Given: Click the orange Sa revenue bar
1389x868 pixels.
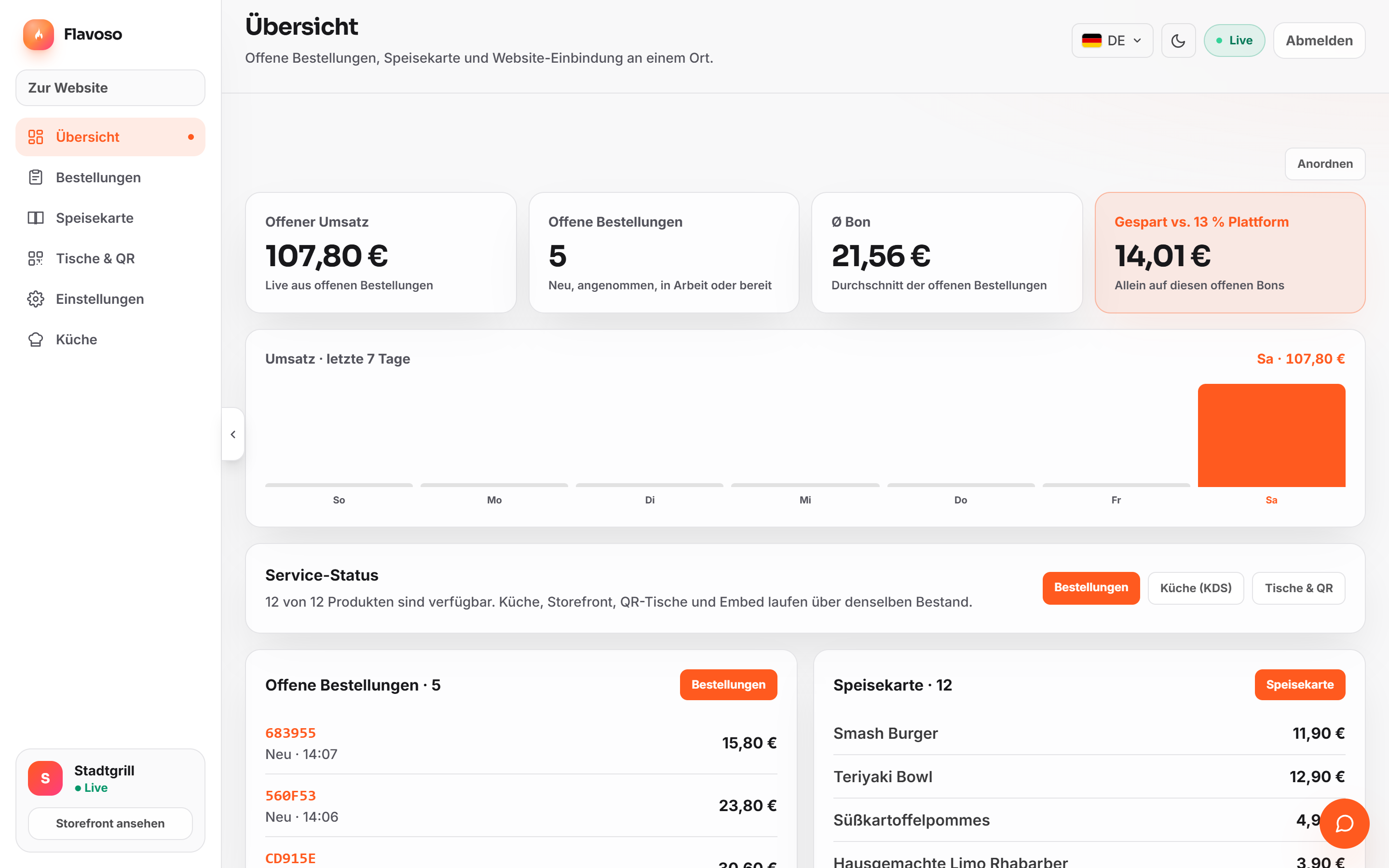Looking at the screenshot, I should click(x=1271, y=436).
